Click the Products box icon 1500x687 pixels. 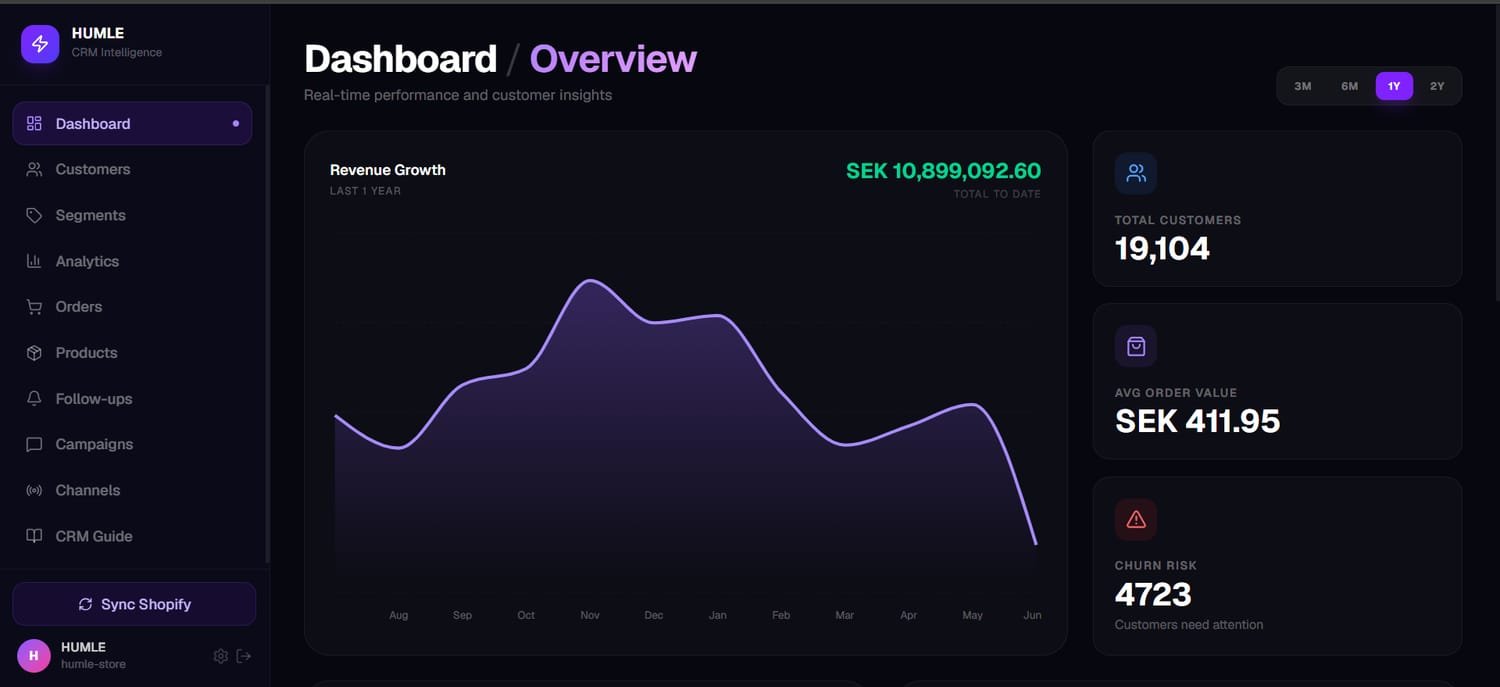pos(34,353)
